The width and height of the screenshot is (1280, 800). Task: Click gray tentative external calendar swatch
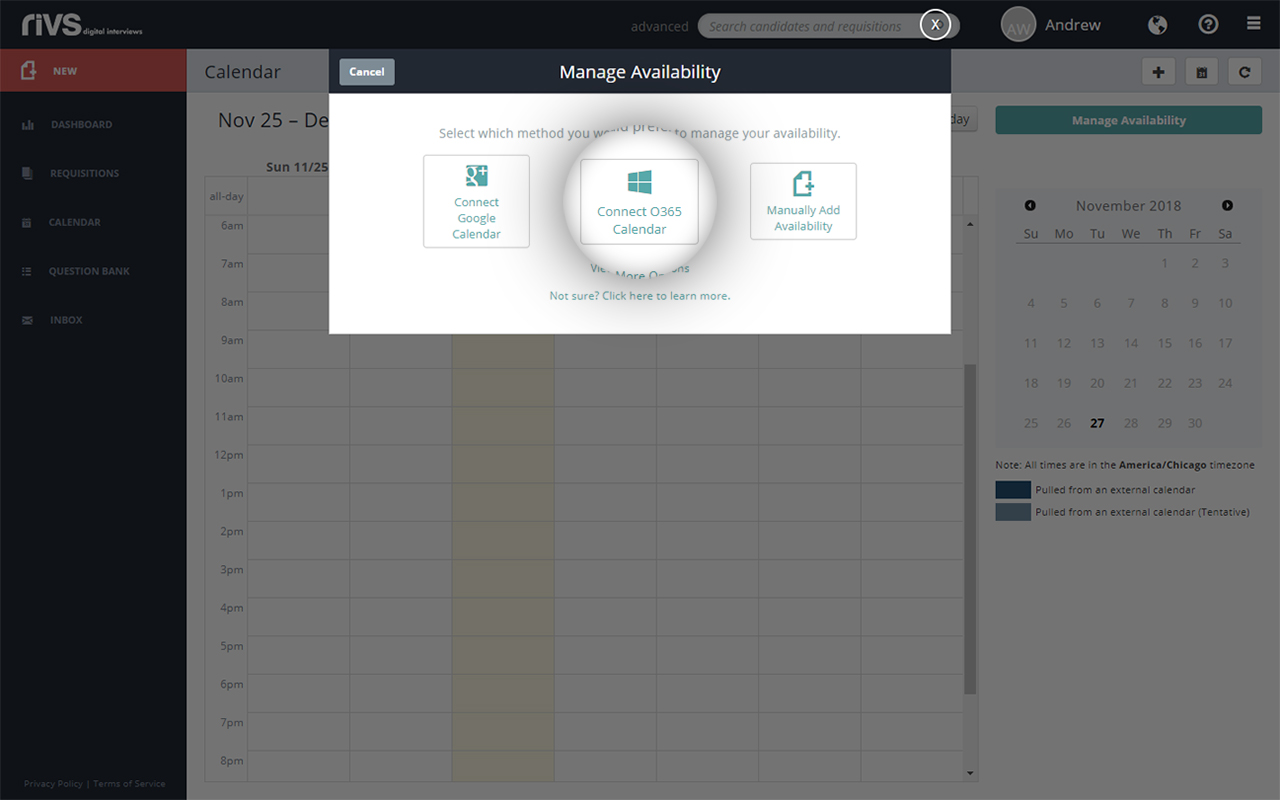(x=1012, y=512)
